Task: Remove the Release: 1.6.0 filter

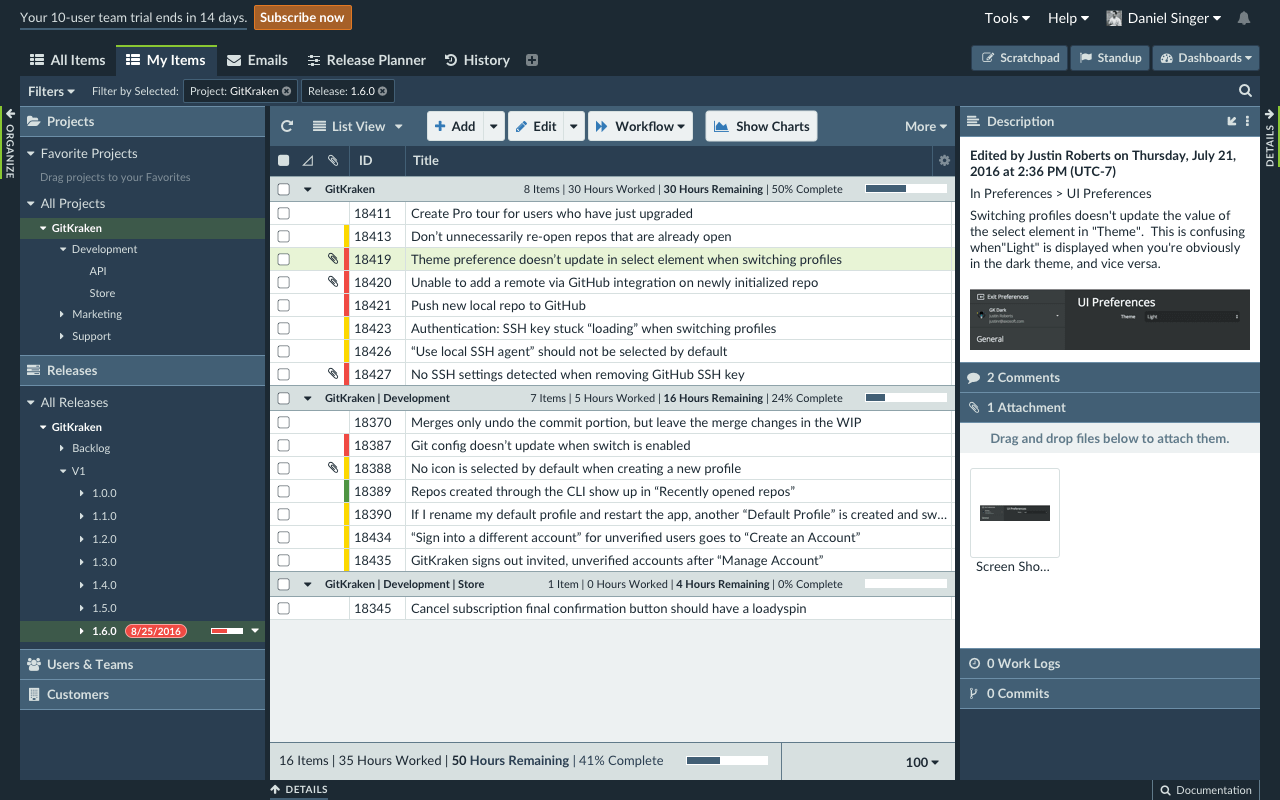Action: pos(382,91)
